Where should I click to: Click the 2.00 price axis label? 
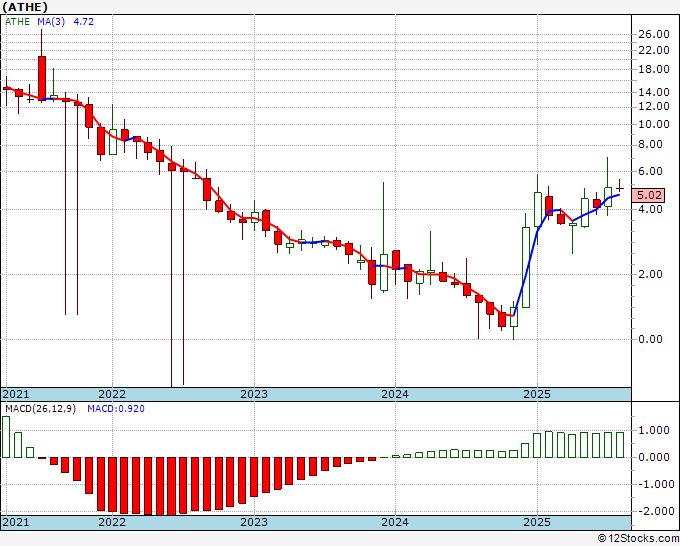coord(651,274)
